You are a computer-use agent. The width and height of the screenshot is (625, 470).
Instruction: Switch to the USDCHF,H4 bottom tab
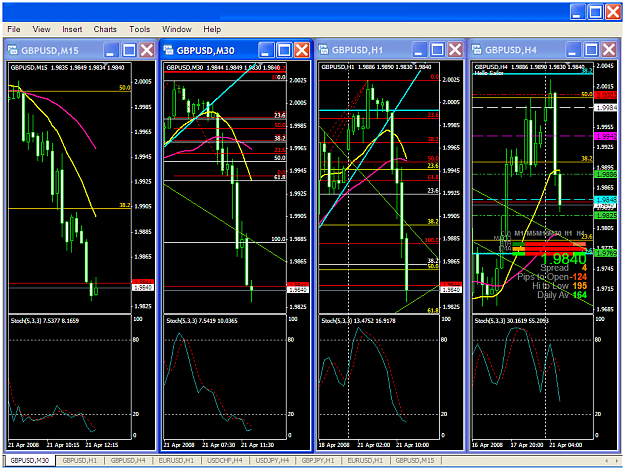[x=225, y=460]
